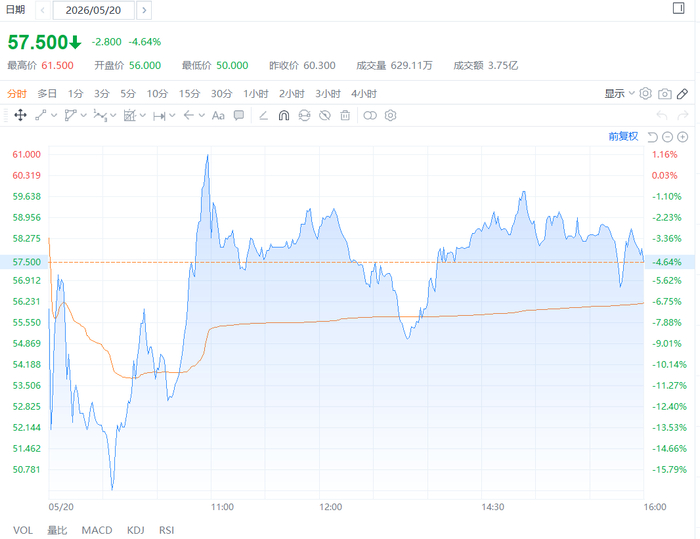This screenshot has height=539, width=700.
Task: Click the drawing toolbar drag handle
Action: point(5,116)
